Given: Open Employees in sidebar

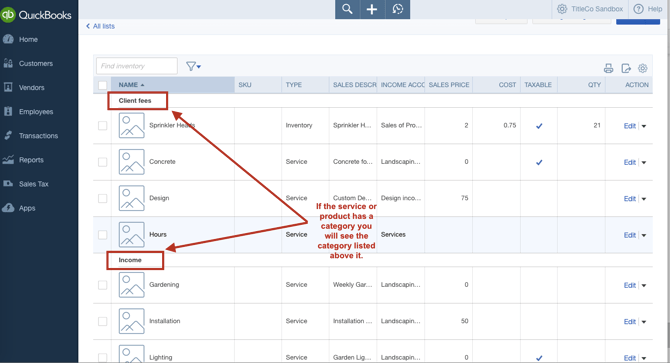Looking at the screenshot, I should (x=36, y=111).
